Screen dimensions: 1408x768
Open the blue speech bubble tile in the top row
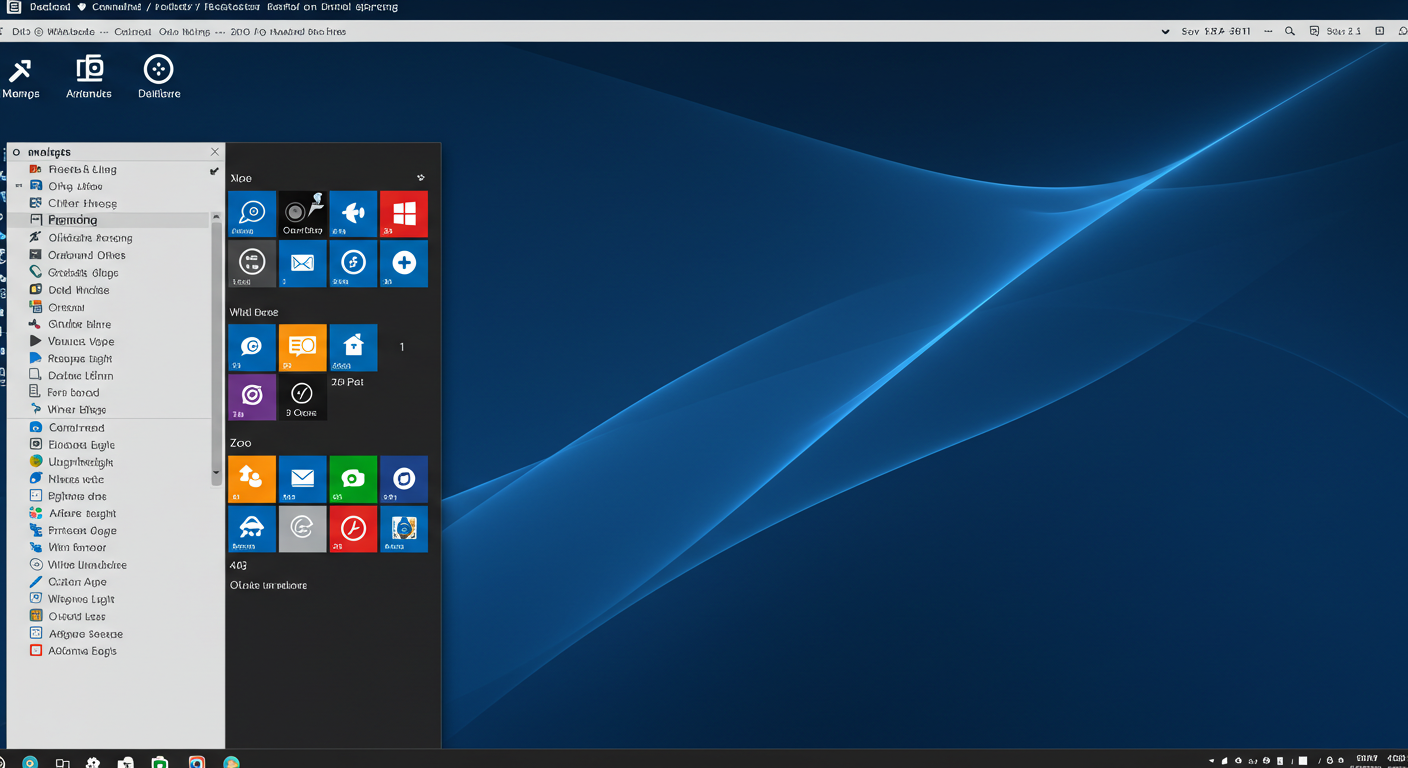[252, 214]
